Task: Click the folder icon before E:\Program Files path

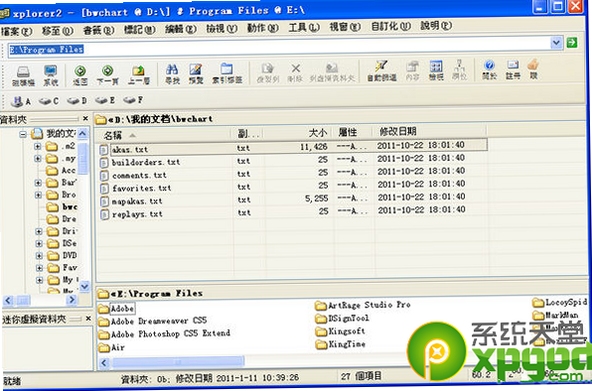Action: (x=102, y=294)
